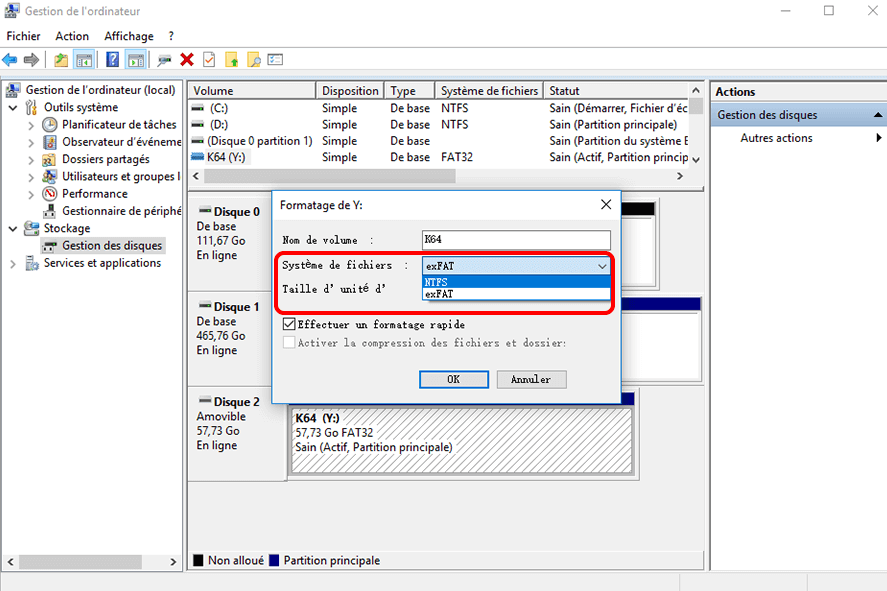Click the Nom de volume input field
887x591 pixels.
click(516, 240)
